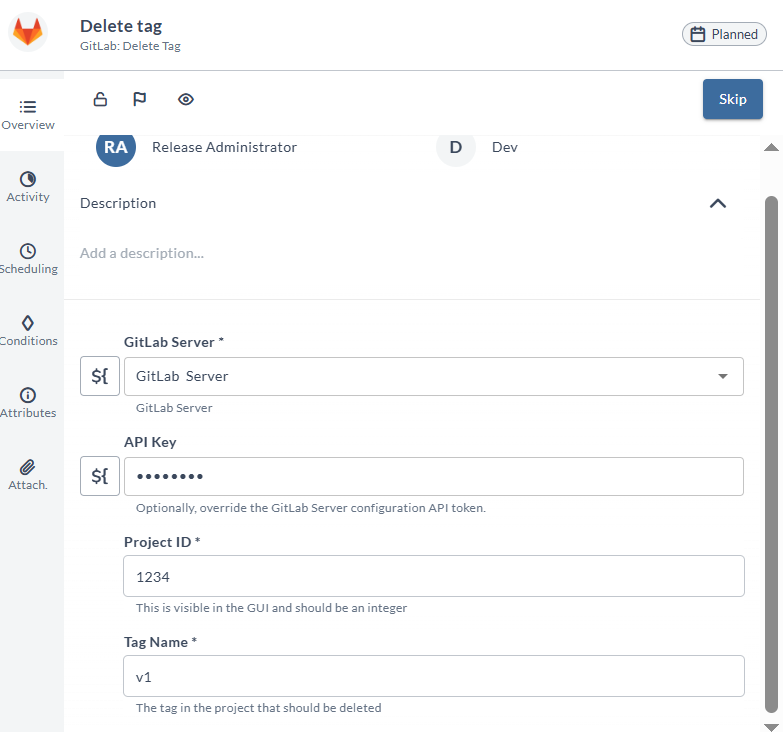Click the API Key password field

[433, 476]
